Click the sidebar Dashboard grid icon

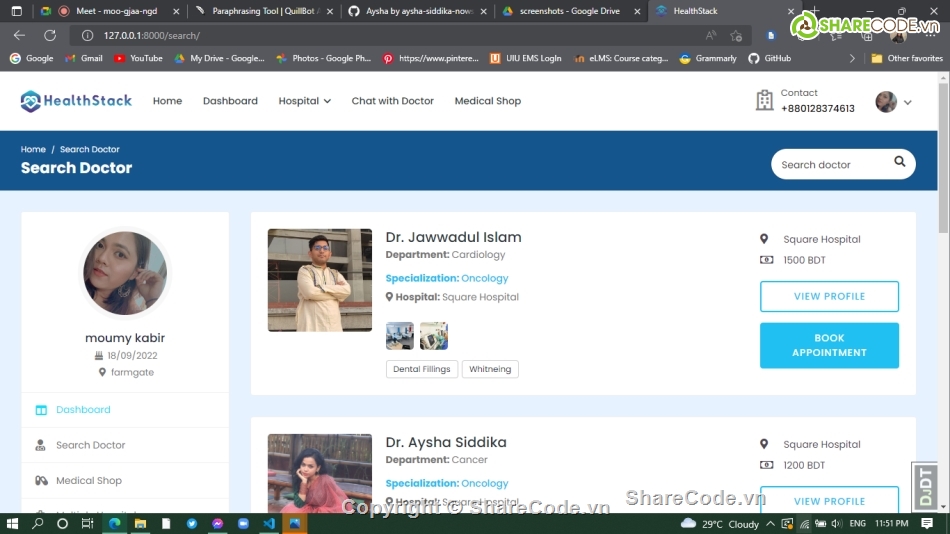click(41, 410)
